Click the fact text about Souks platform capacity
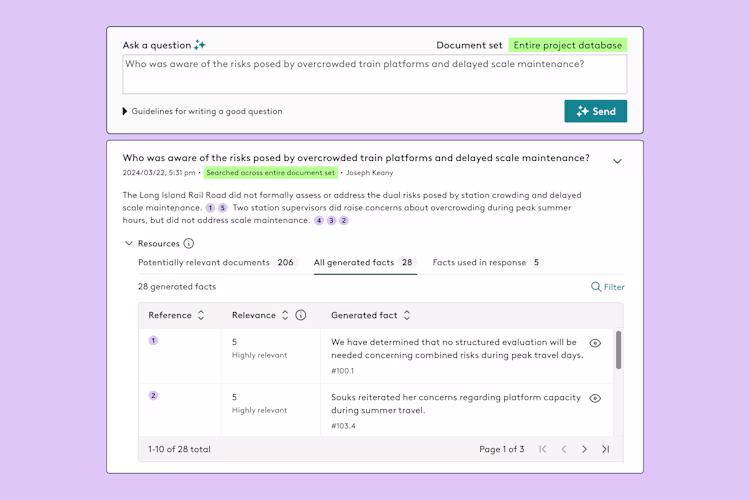Viewport: 750px width, 500px height. click(x=456, y=403)
